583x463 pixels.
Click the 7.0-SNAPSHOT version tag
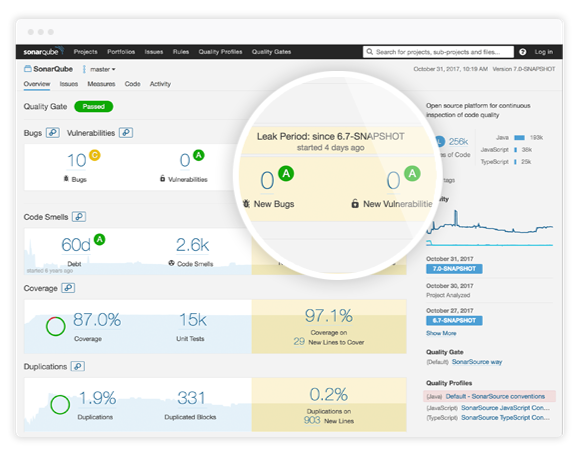(454, 269)
